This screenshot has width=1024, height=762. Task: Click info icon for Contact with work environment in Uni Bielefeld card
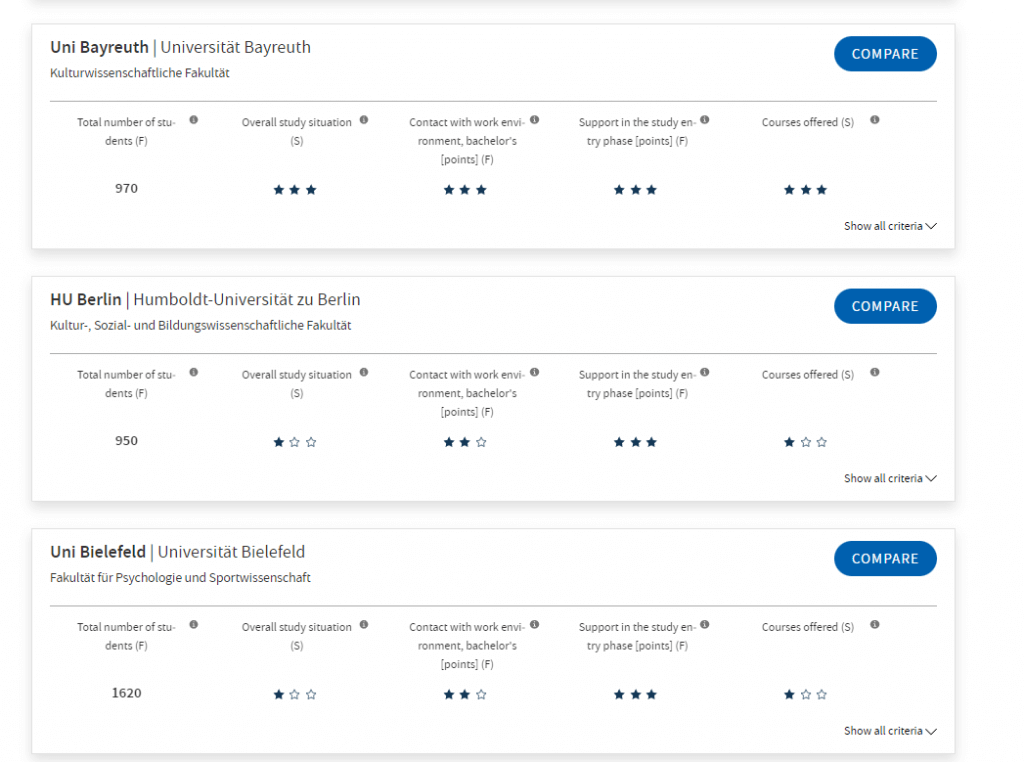click(x=535, y=625)
